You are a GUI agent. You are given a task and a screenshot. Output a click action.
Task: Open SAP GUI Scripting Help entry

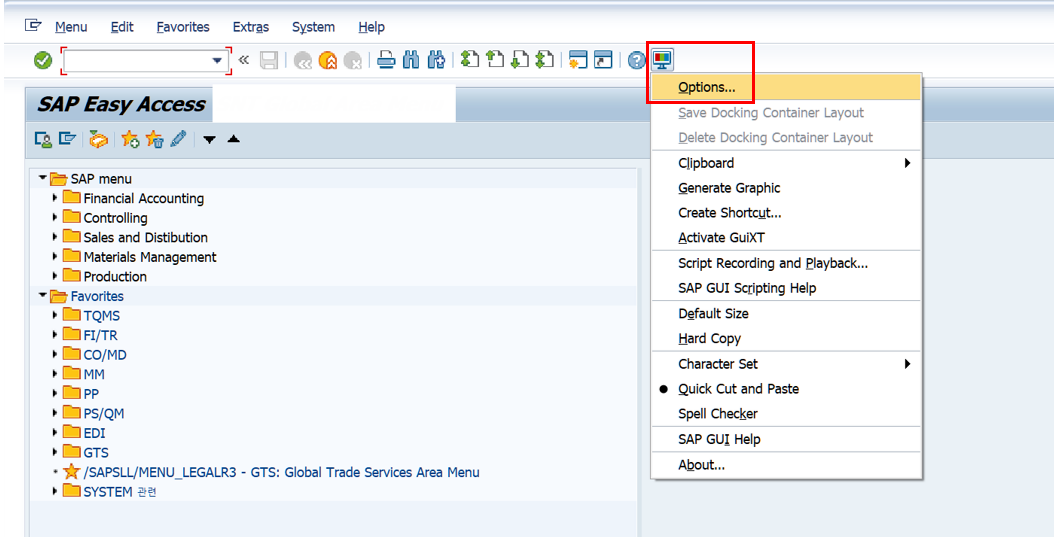click(x=786, y=288)
